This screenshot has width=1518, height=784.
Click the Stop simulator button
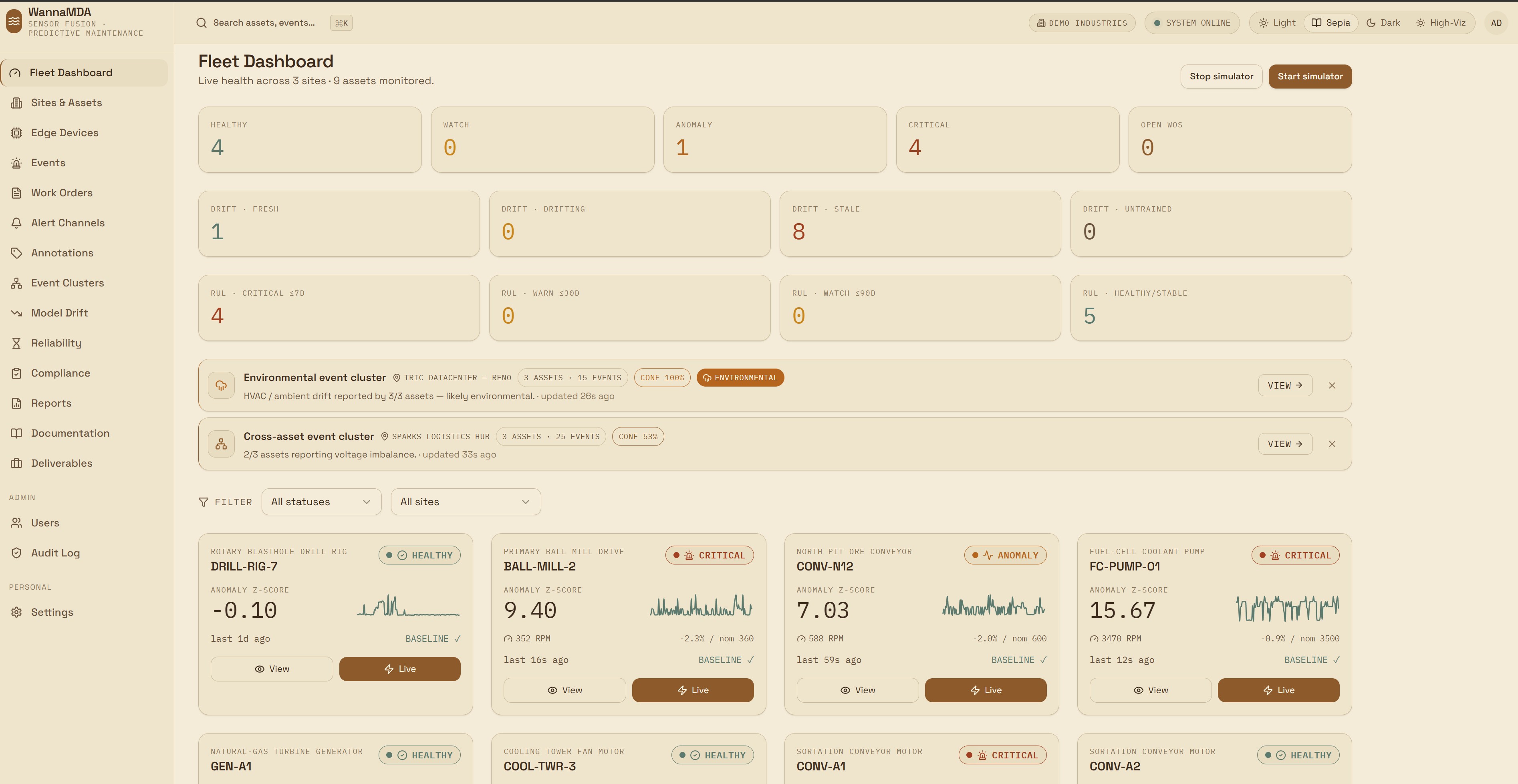1221,77
